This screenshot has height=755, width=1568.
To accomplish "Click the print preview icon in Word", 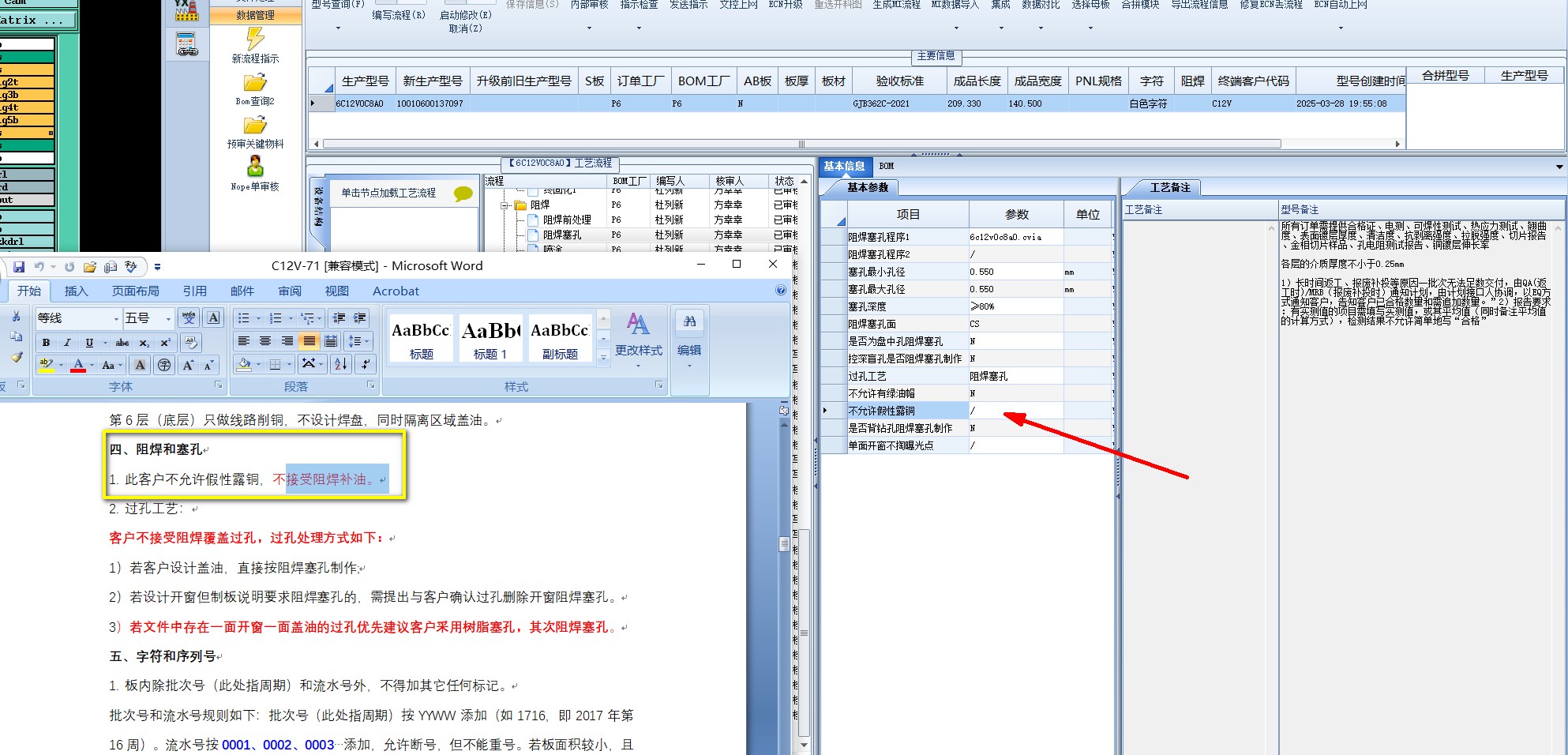I will [x=111, y=267].
